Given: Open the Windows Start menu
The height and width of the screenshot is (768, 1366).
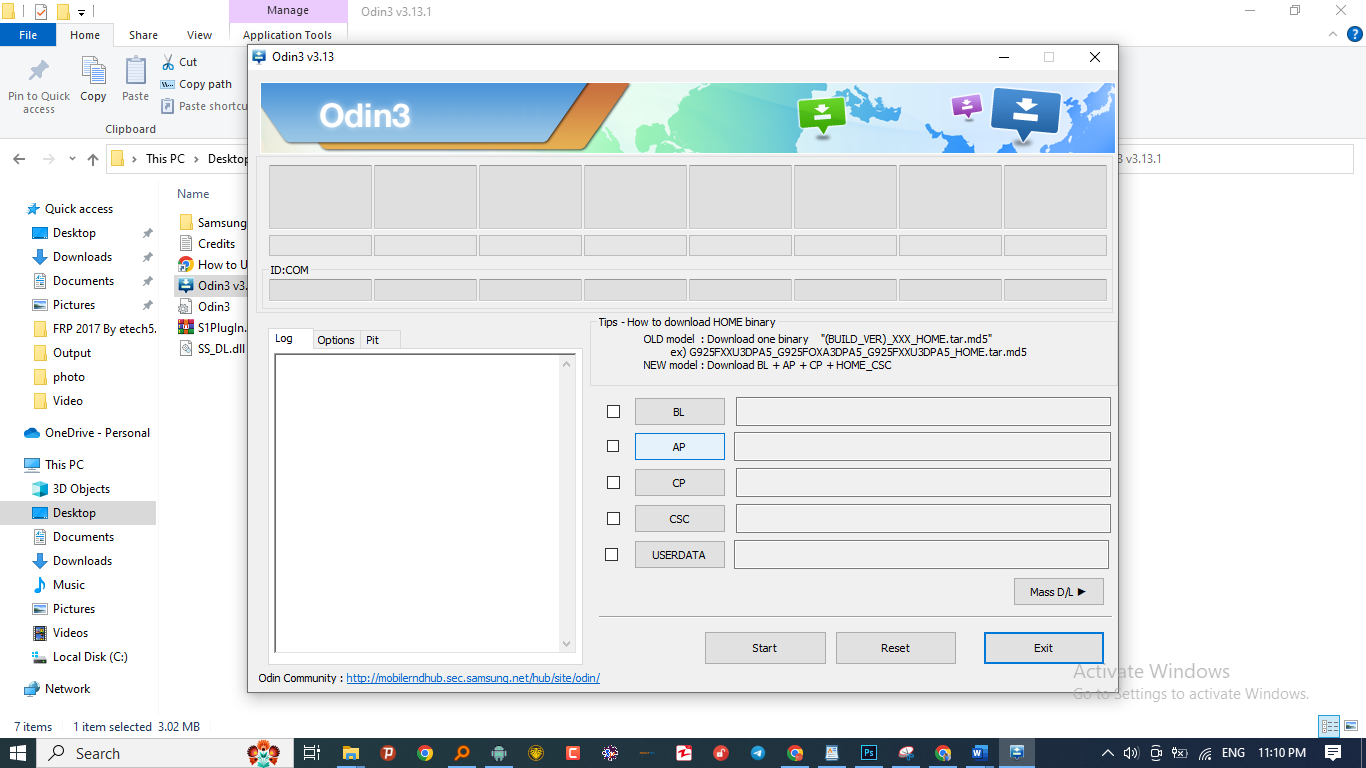Looking at the screenshot, I should click(x=19, y=753).
